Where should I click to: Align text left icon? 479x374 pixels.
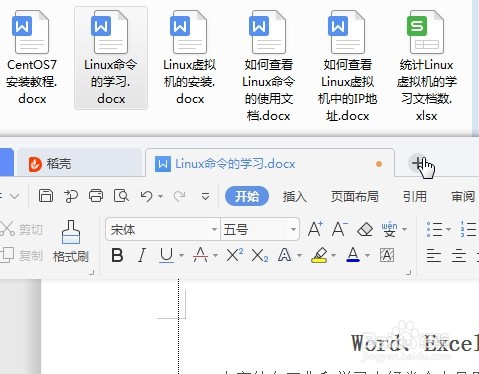click(x=434, y=256)
